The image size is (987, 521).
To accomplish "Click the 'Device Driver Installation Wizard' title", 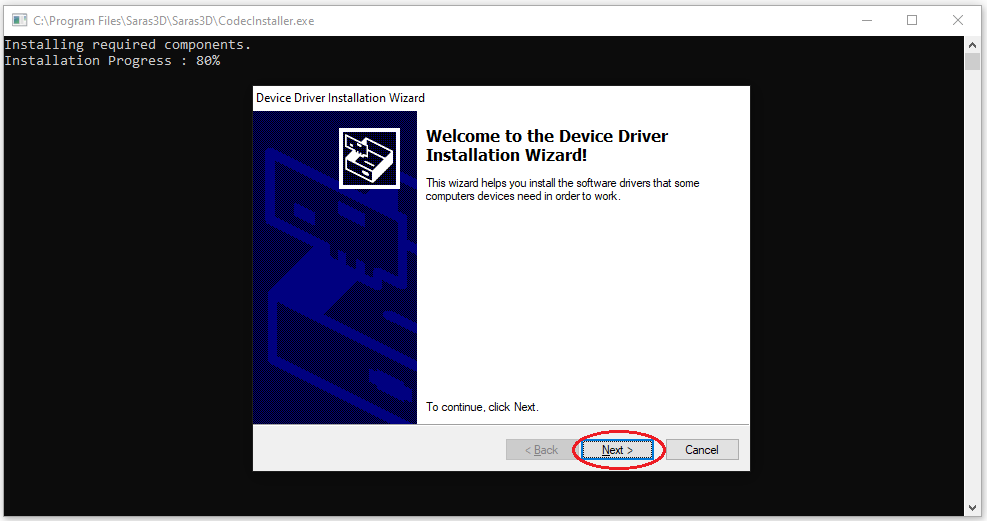I will coord(340,98).
